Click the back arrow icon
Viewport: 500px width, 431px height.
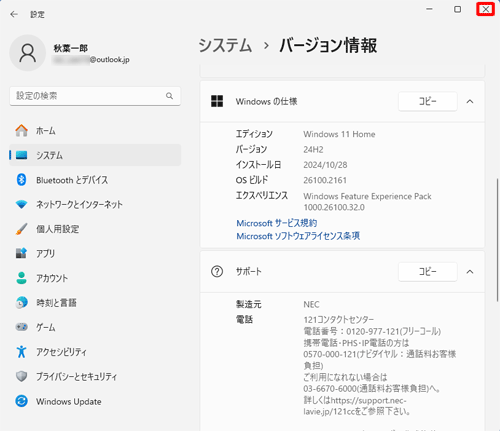point(14,14)
